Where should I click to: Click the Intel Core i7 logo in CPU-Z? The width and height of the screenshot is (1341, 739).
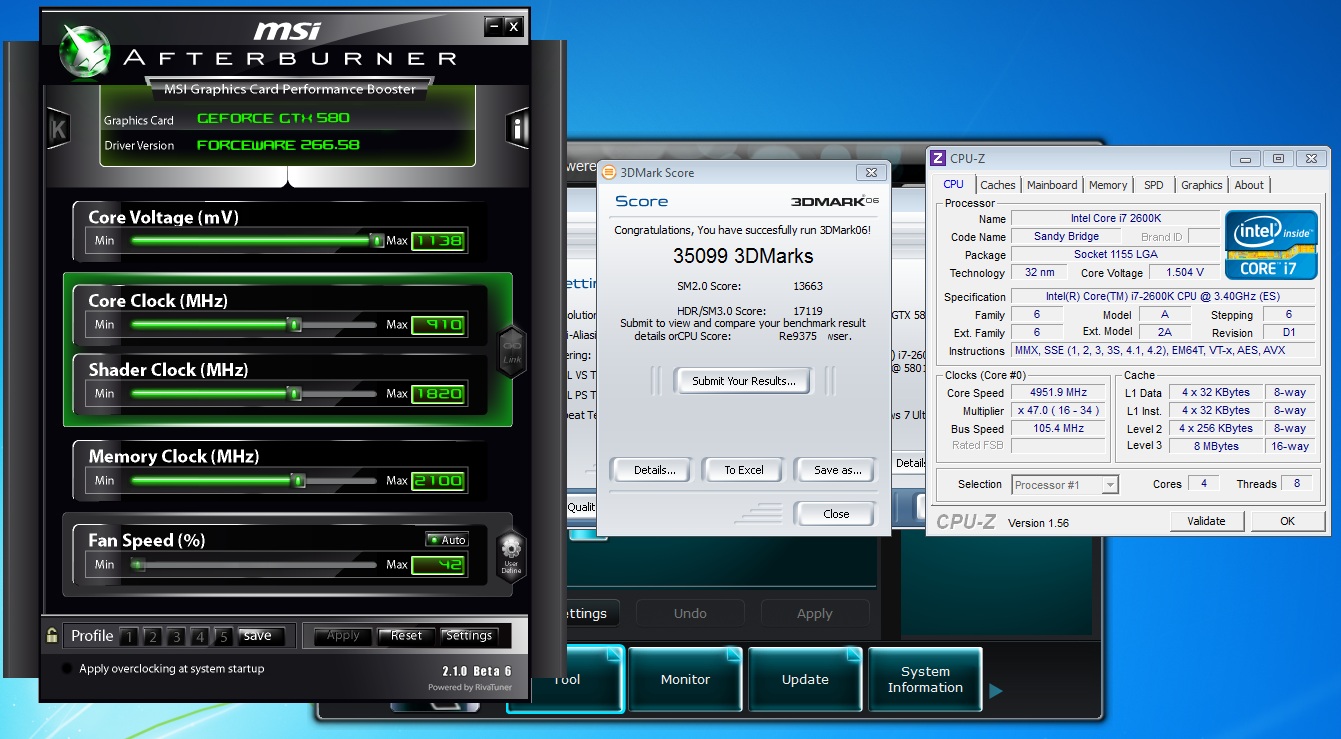(1271, 245)
